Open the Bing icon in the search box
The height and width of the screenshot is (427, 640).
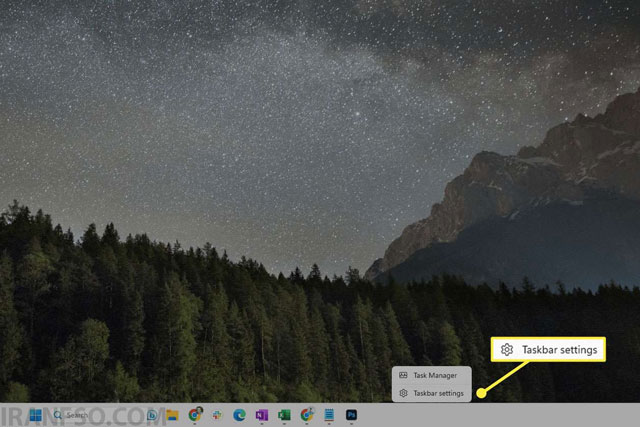pyautogui.click(x=152, y=415)
